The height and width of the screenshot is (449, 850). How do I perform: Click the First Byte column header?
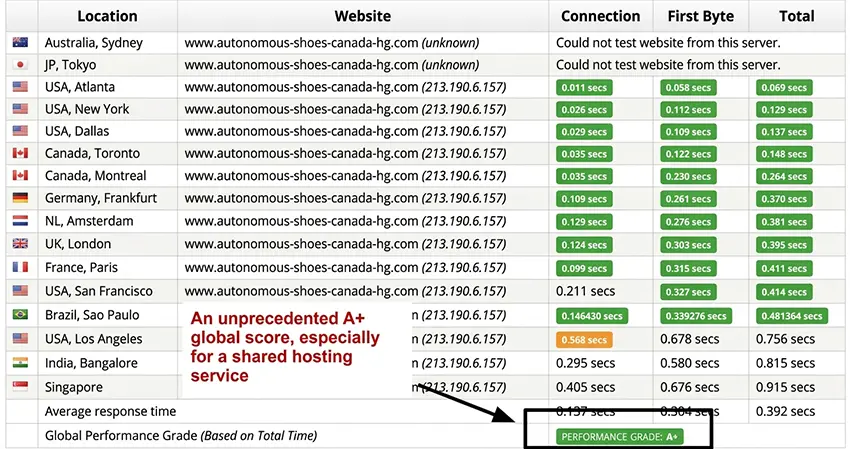(700, 16)
